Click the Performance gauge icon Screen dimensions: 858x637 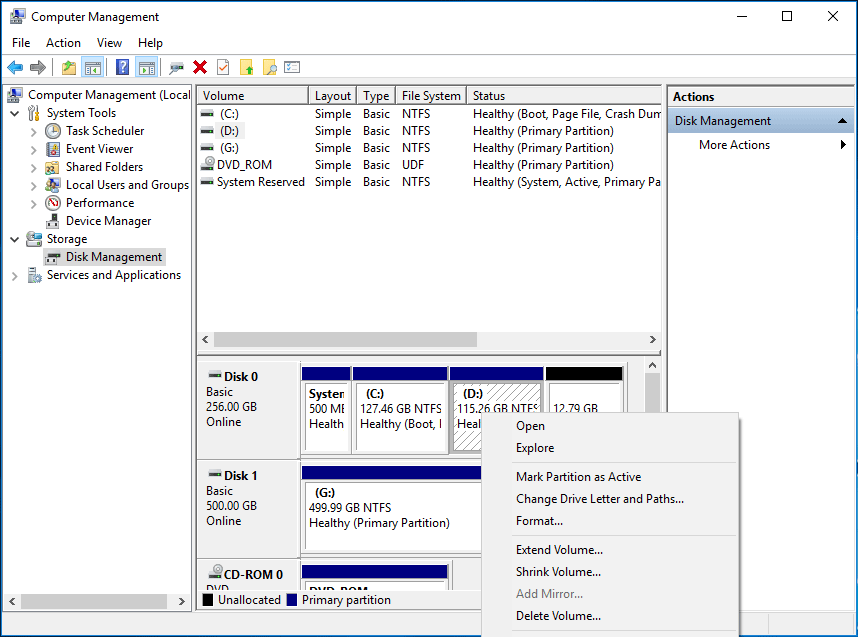point(53,203)
